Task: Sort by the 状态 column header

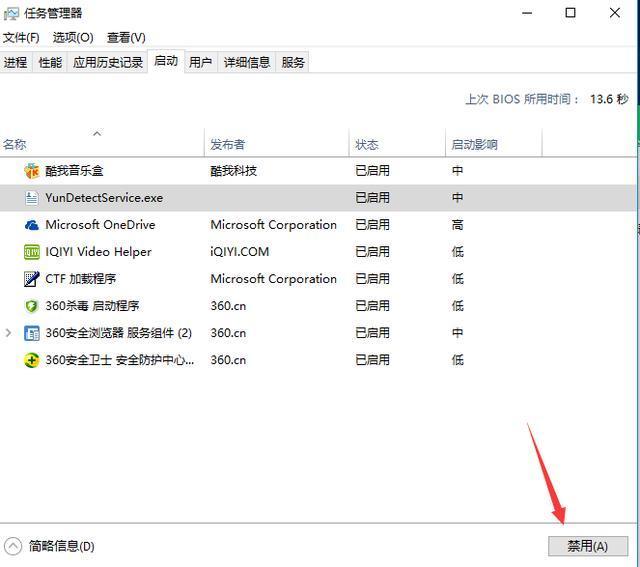Action: [x=397, y=142]
